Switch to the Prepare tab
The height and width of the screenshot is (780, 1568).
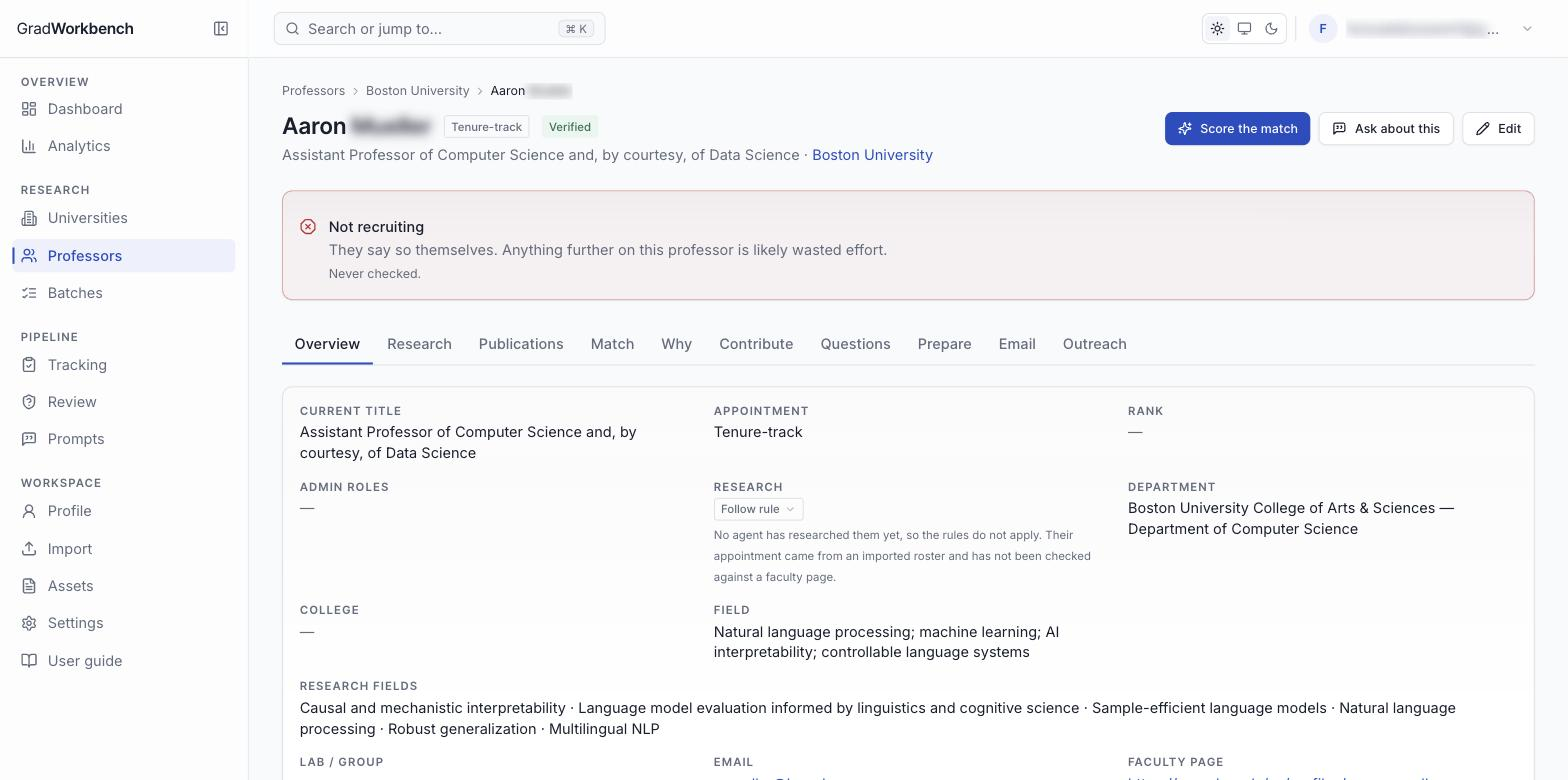944,344
